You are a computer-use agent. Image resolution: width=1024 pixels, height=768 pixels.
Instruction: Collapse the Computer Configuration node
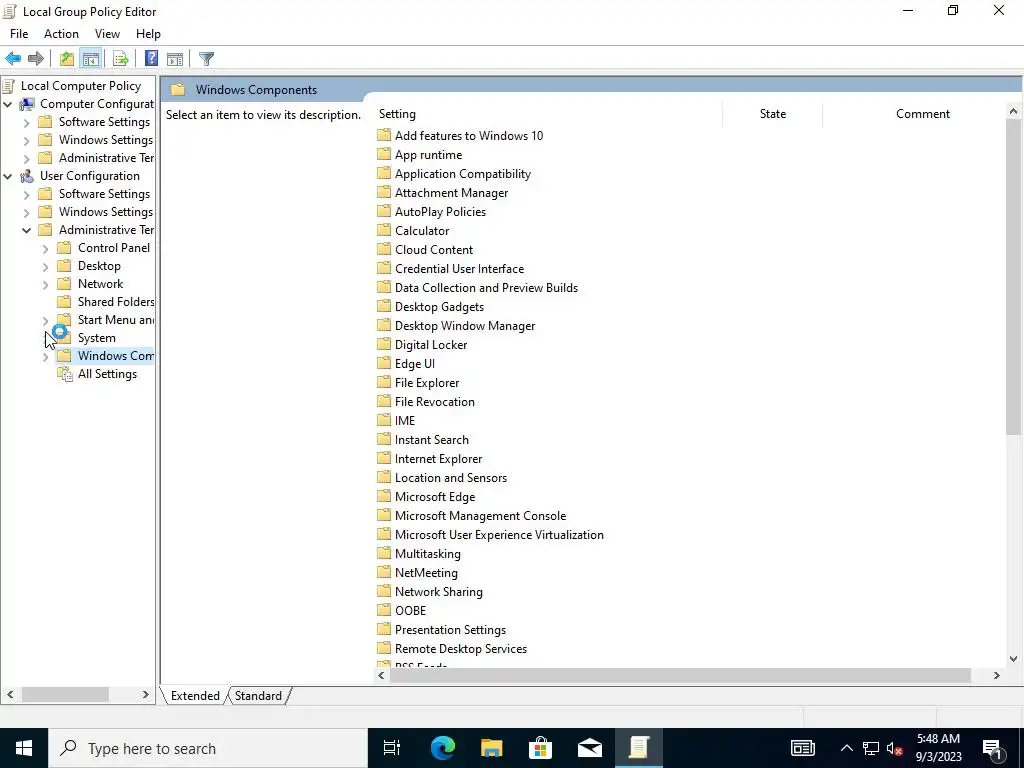(x=8, y=104)
